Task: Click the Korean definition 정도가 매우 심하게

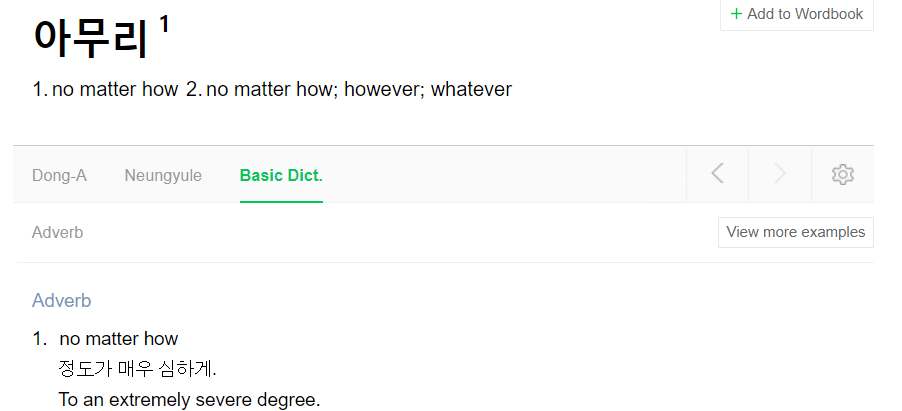Action: [x=137, y=368]
